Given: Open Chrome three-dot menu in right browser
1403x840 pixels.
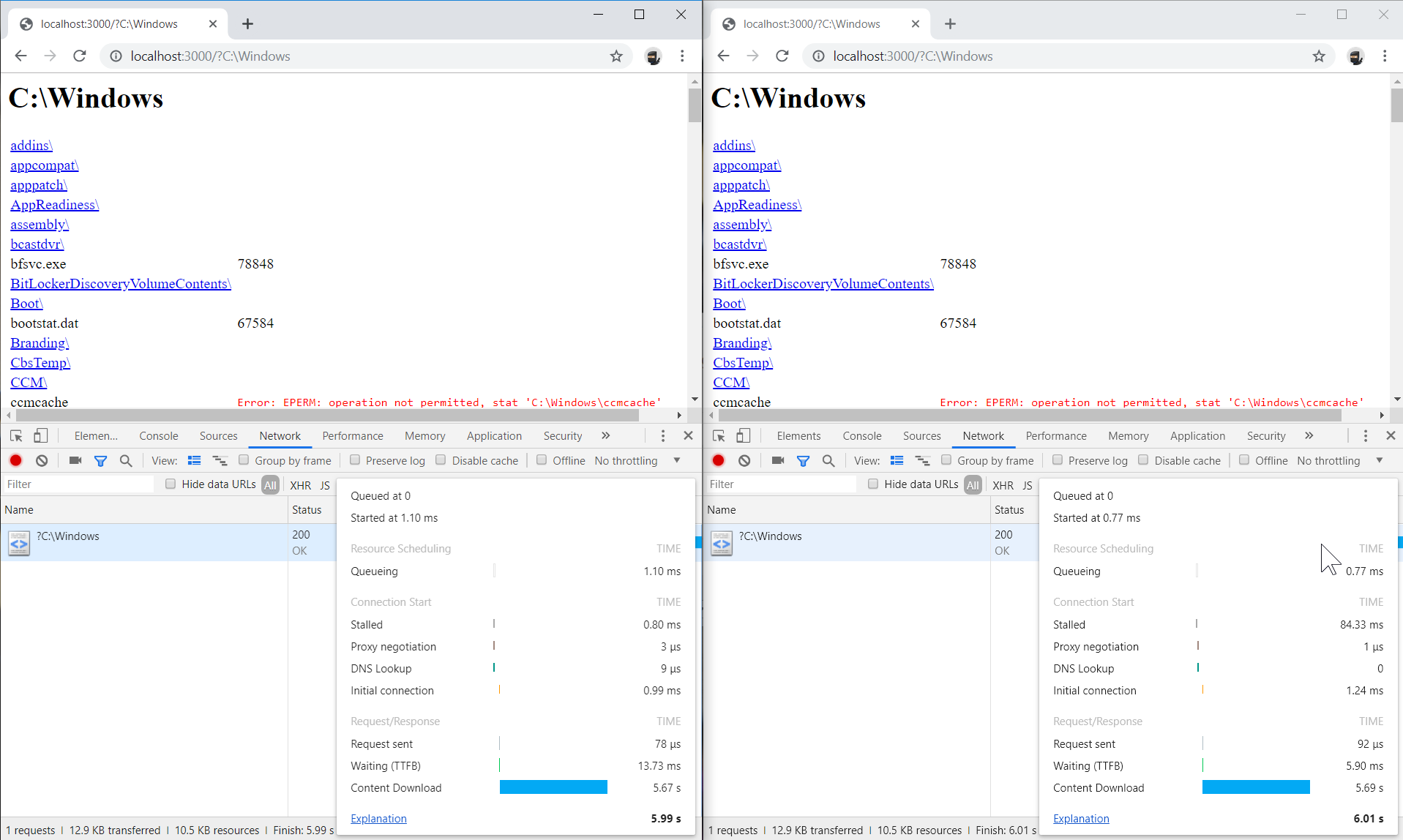Looking at the screenshot, I should pos(1385,56).
